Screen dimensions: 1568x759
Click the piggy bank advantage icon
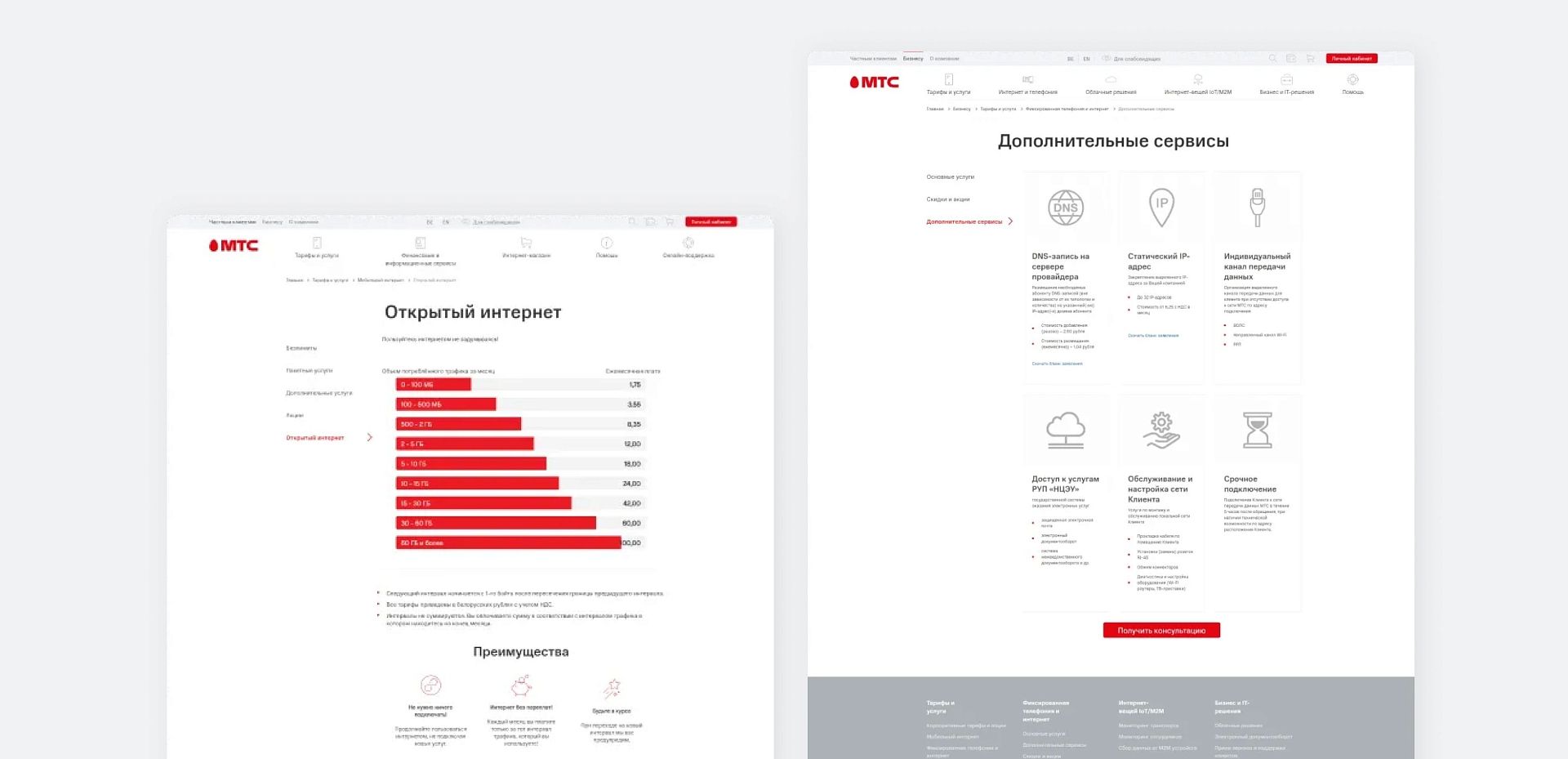521,685
